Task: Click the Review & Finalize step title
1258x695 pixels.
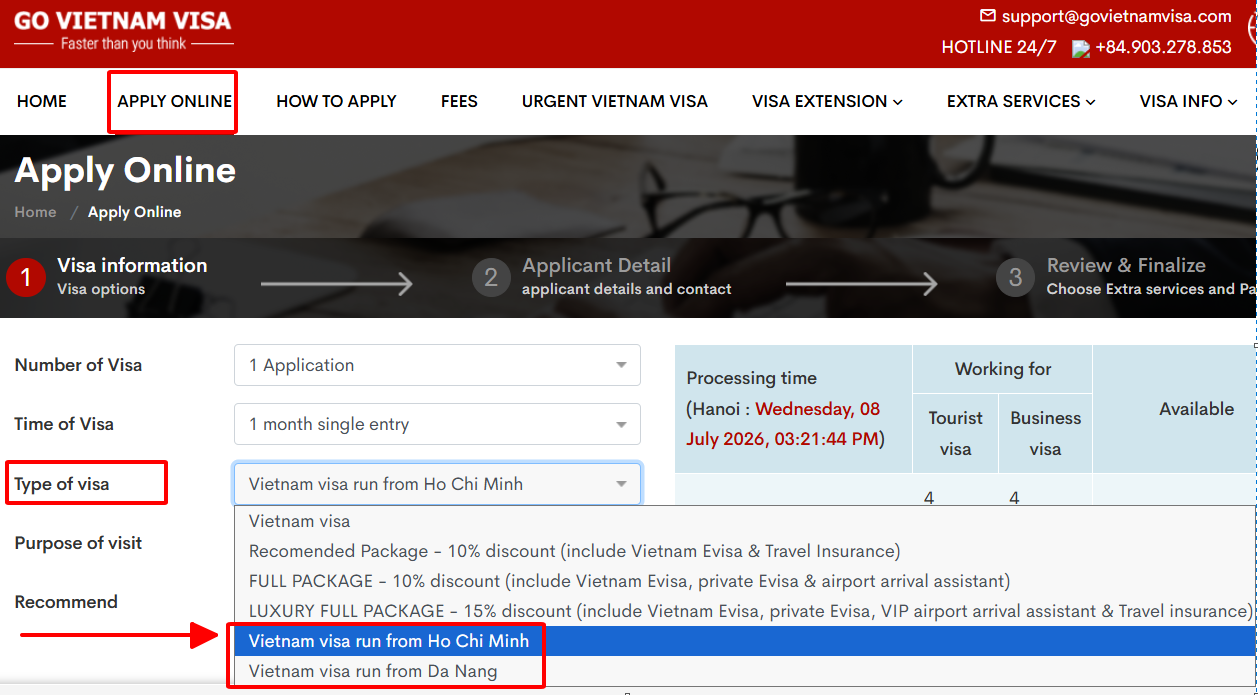Action: [1126, 265]
